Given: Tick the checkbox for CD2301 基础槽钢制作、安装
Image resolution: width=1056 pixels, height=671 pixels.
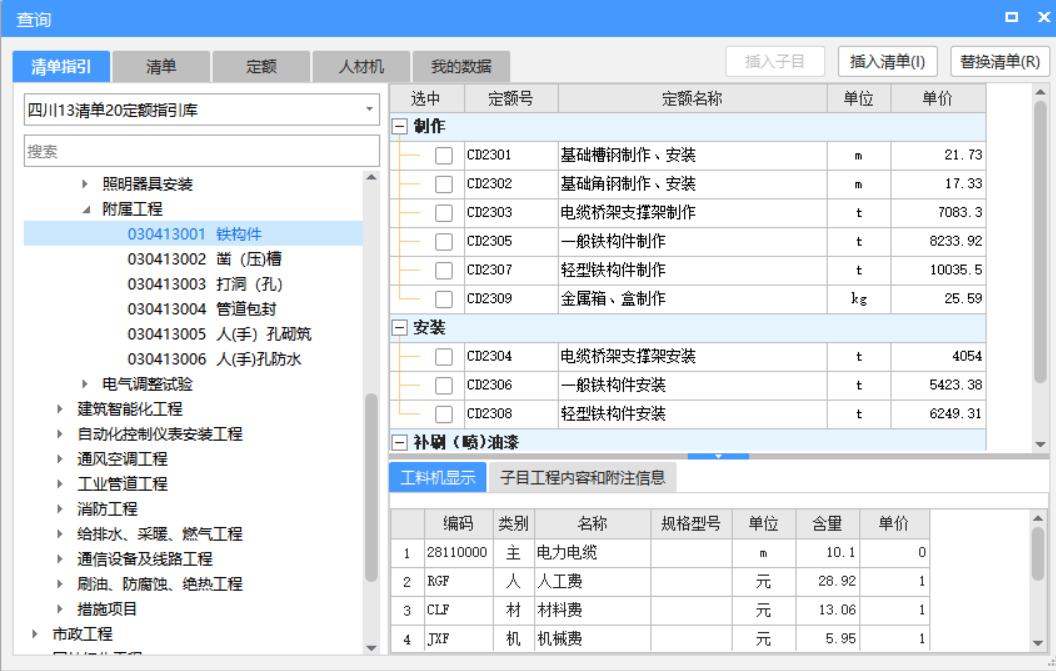Looking at the screenshot, I should 444,156.
